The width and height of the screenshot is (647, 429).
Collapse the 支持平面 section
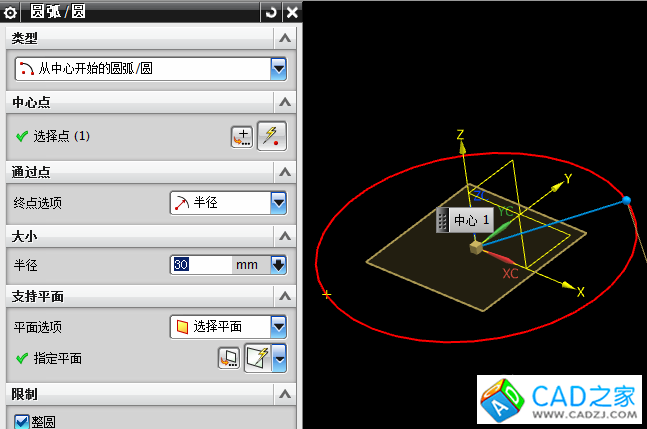tap(286, 297)
